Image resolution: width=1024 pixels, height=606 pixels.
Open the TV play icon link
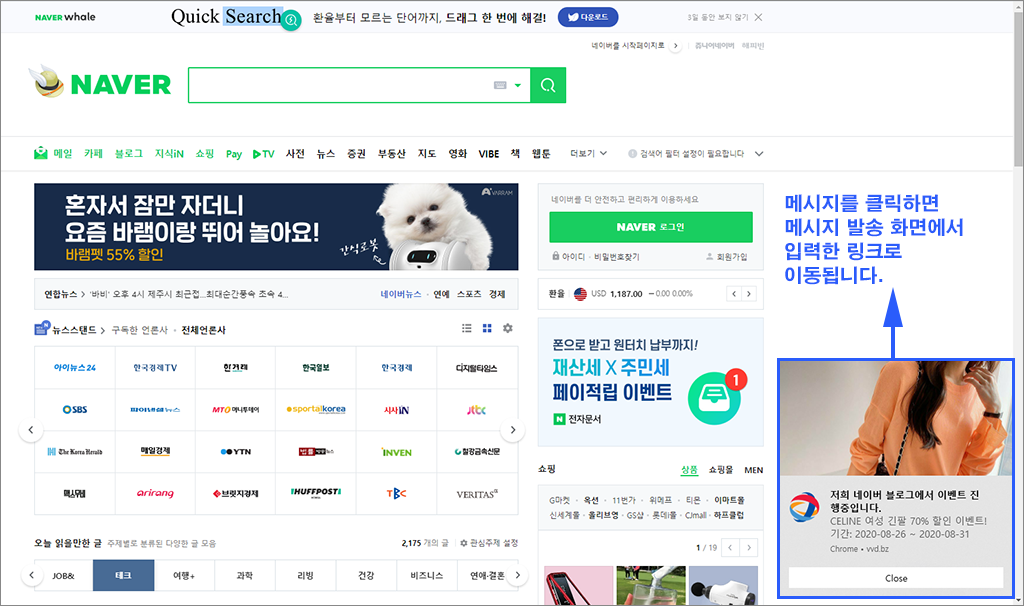[264, 154]
